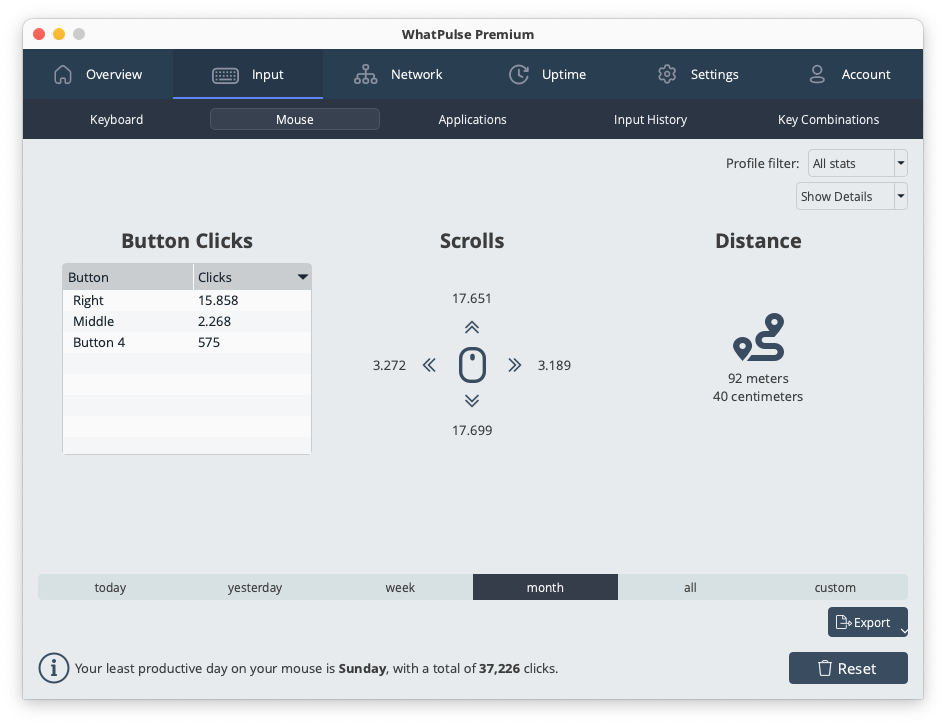Click the Export button

866,622
